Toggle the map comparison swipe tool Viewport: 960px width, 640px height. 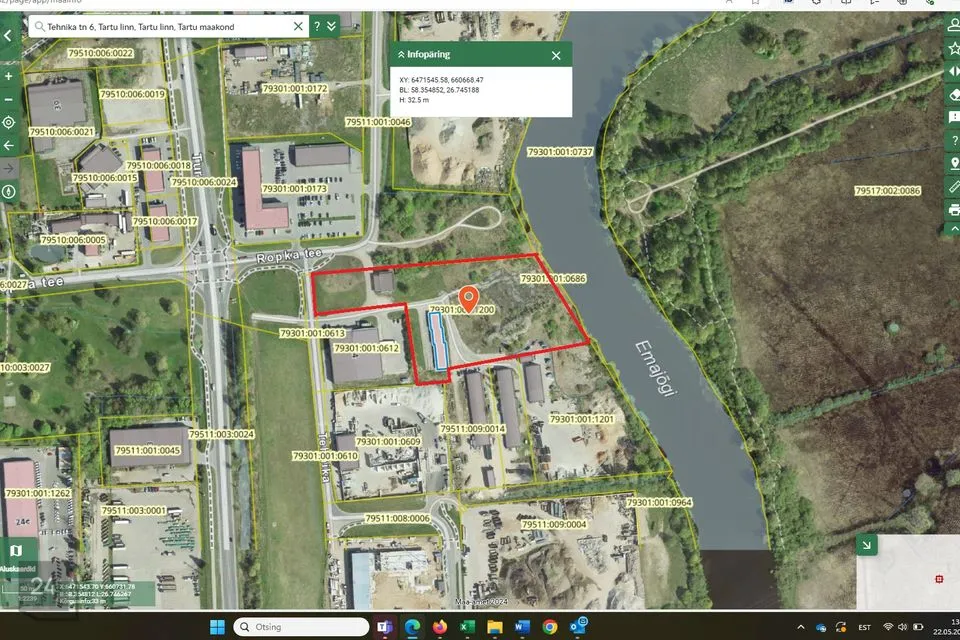[x=953, y=72]
